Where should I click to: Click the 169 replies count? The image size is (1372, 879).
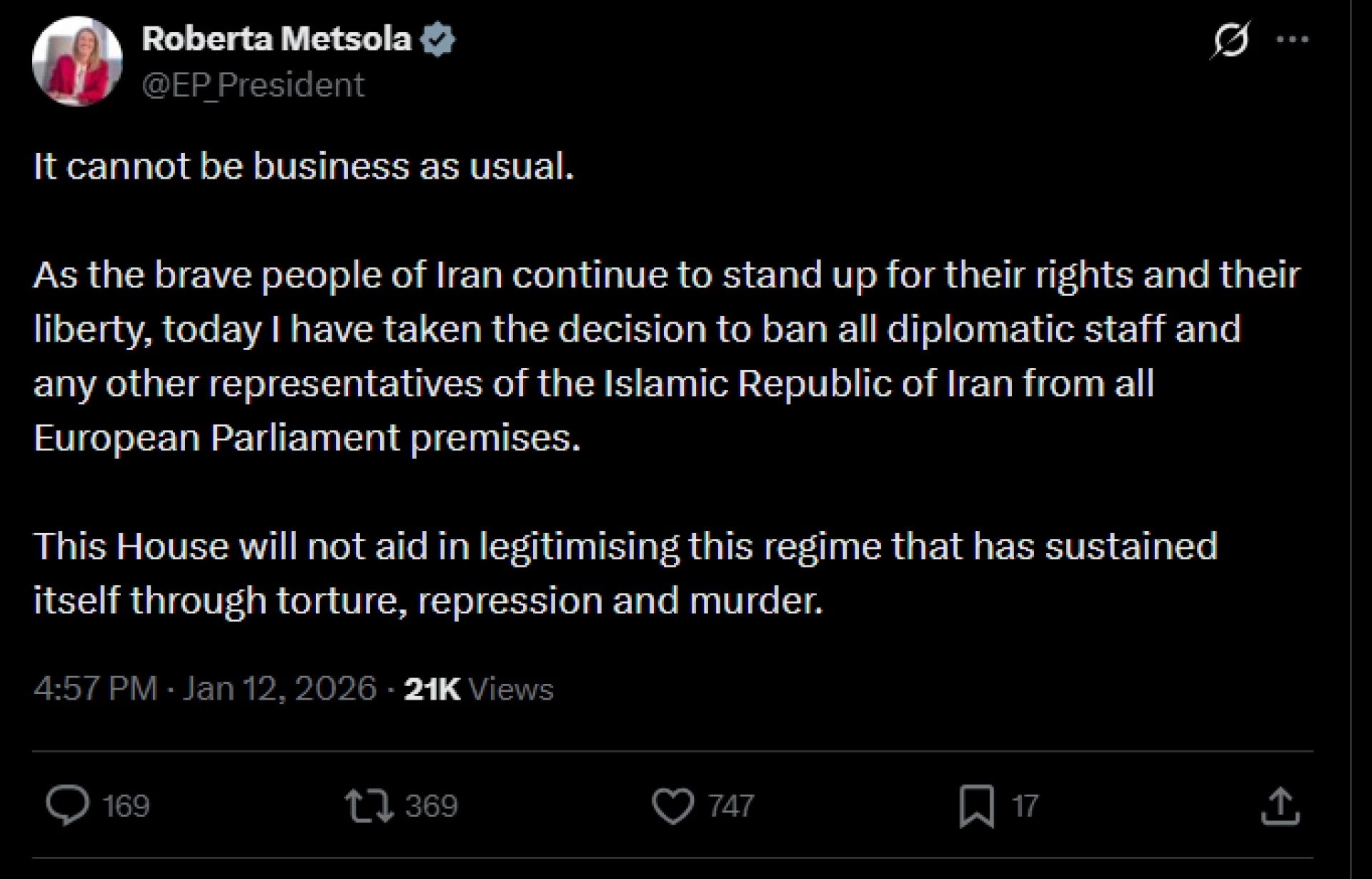coord(126,806)
